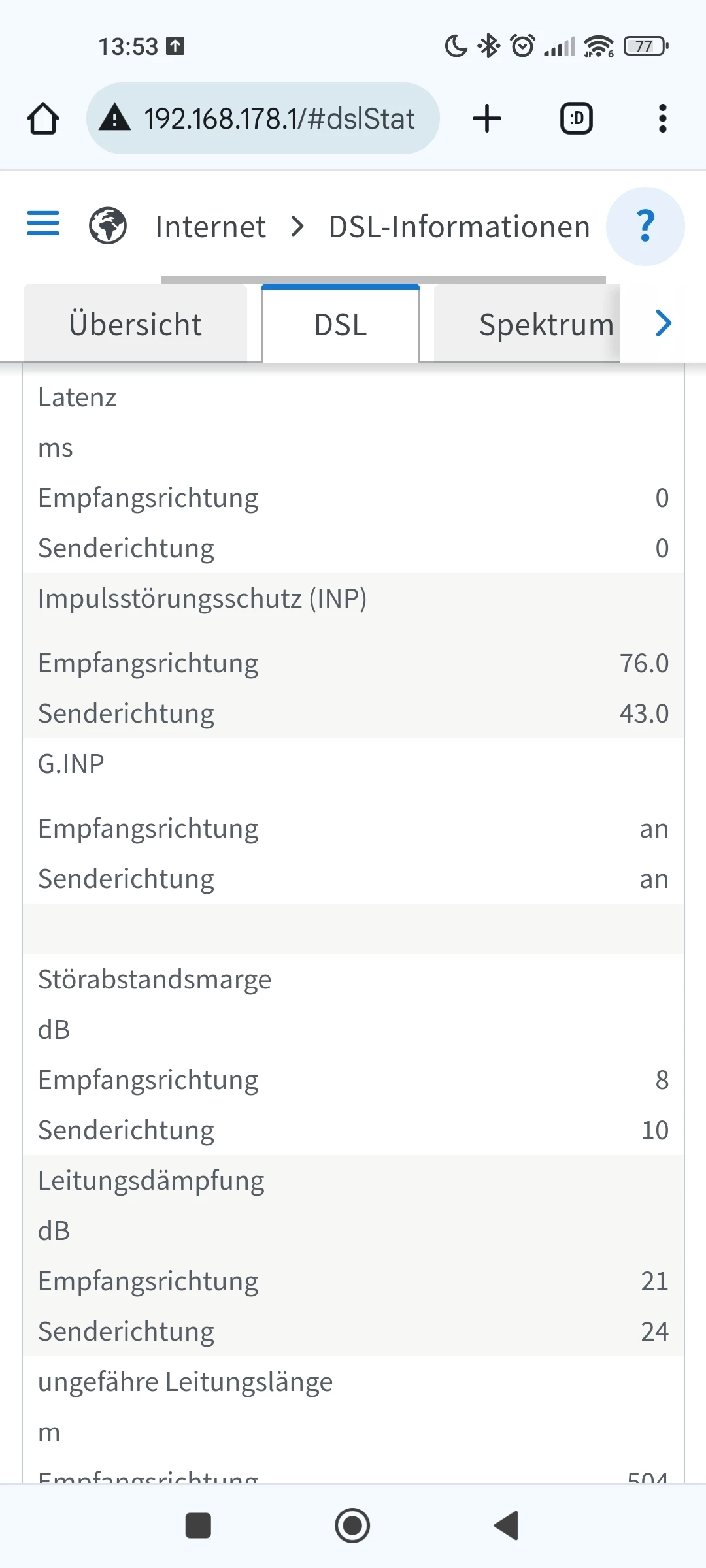The image size is (706, 1568).
Task: Switch to the Übersicht tab
Action: pyautogui.click(x=135, y=325)
